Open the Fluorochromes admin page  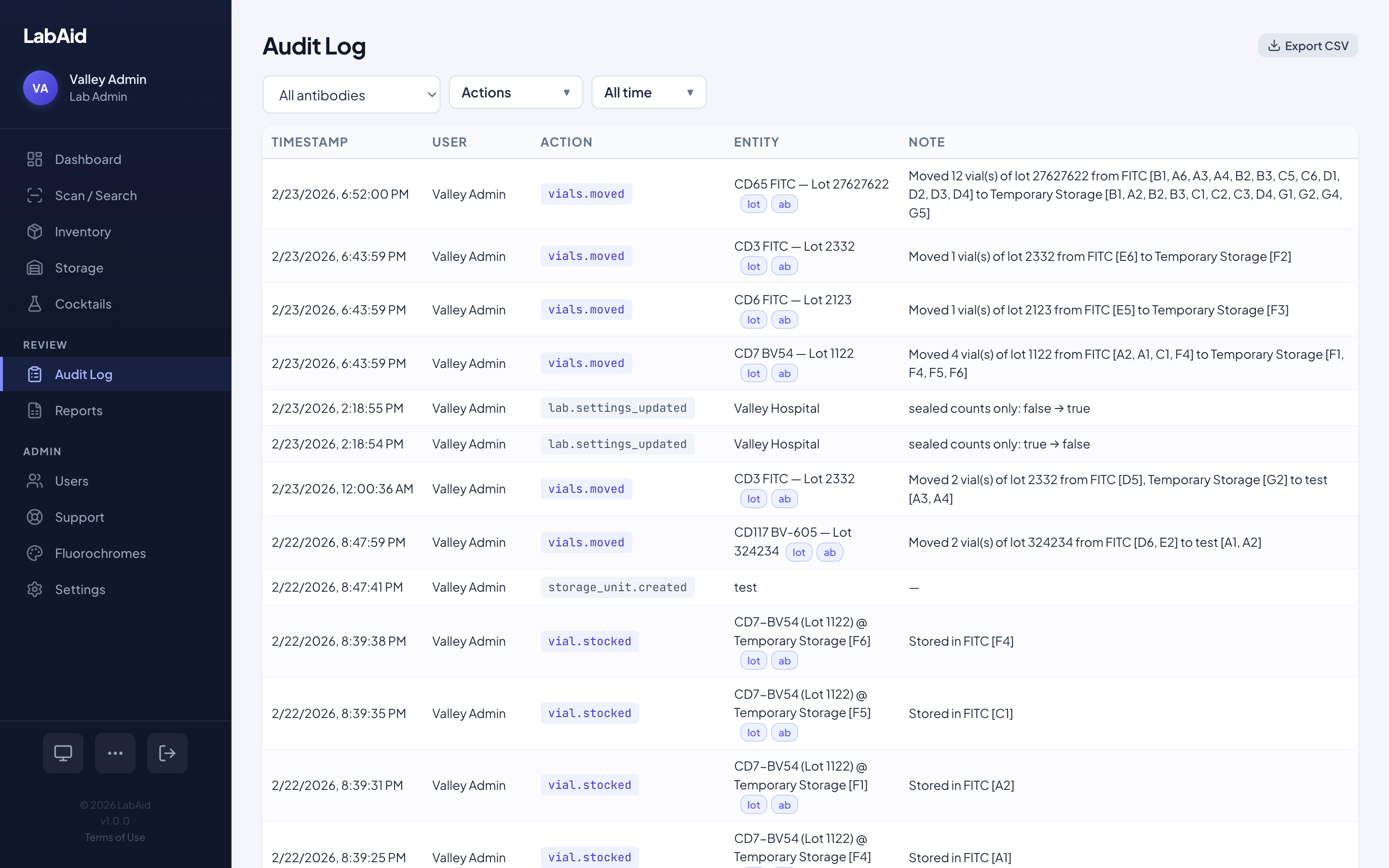point(100,553)
